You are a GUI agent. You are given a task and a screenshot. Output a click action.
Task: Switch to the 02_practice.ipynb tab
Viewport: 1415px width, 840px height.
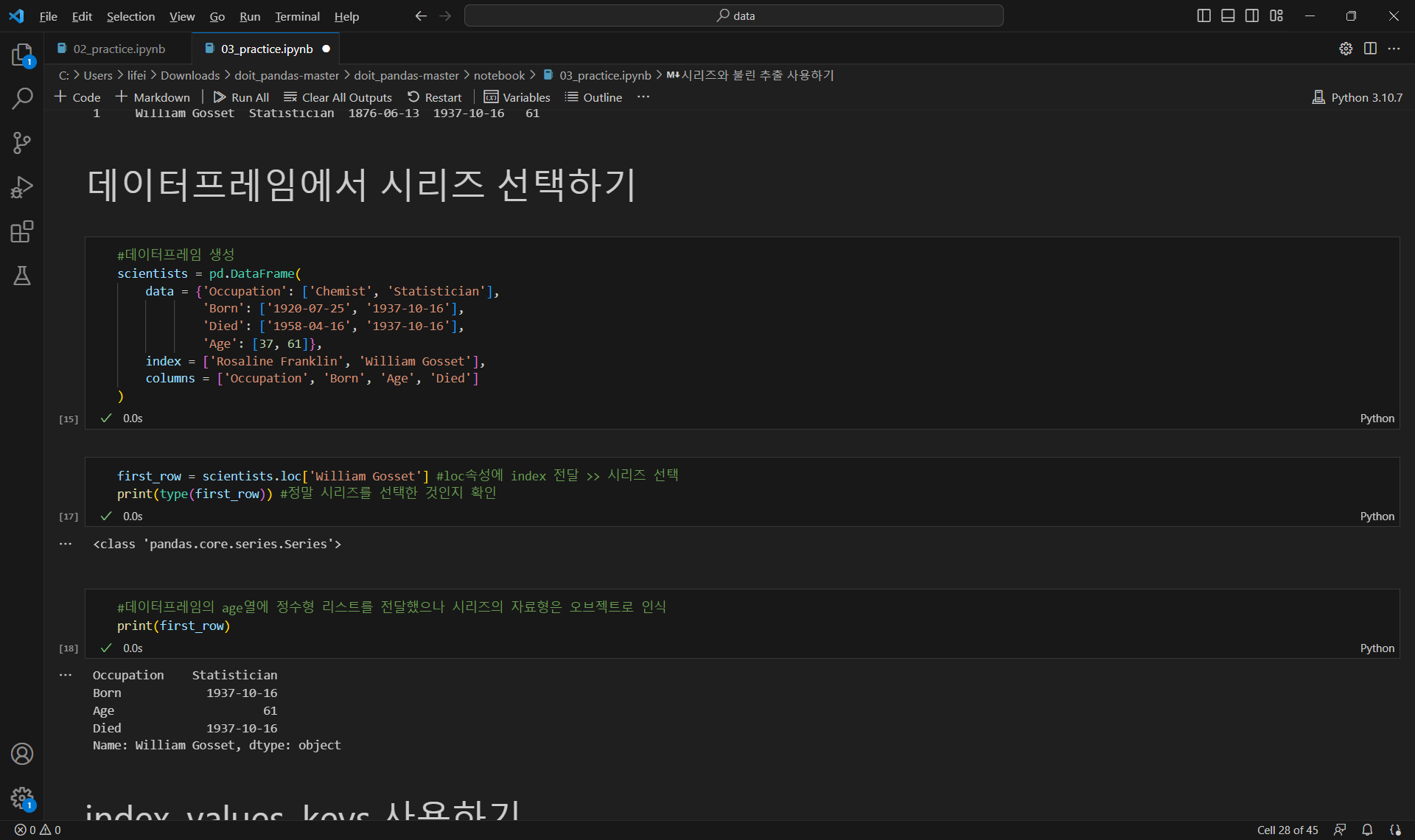point(119,49)
